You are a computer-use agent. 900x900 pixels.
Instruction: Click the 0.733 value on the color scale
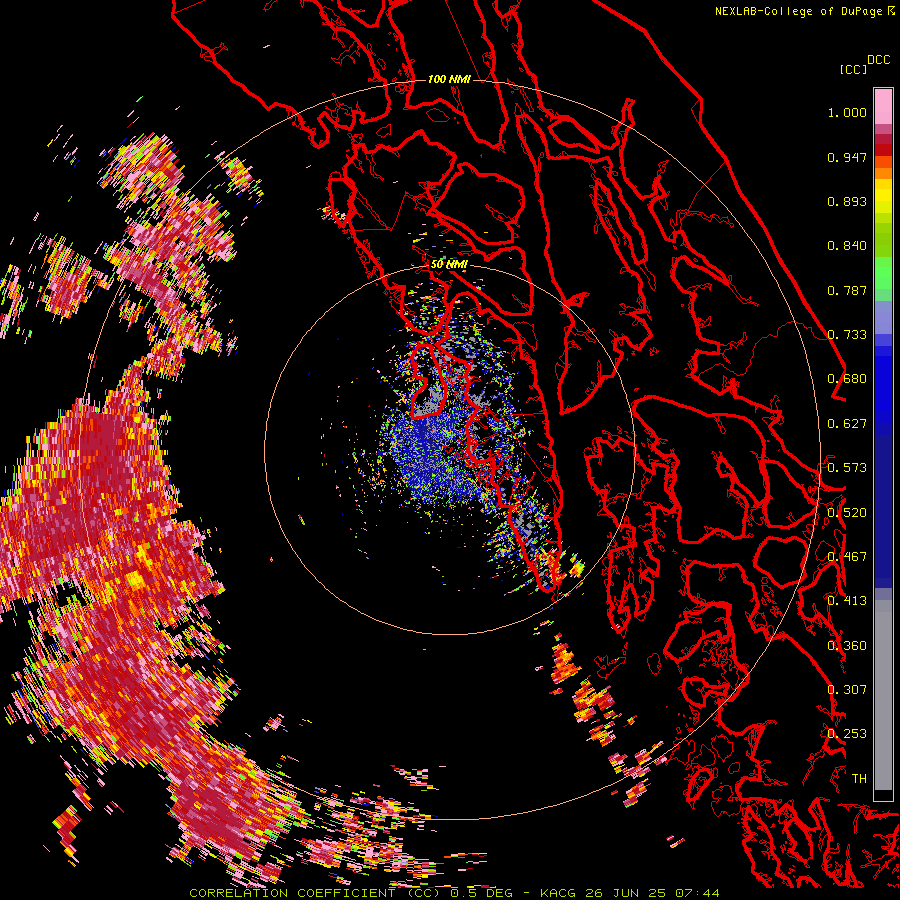847,335
